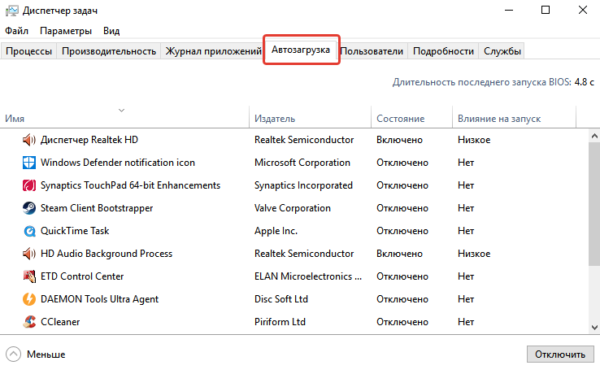The width and height of the screenshot is (600, 374).
Task: Select the DAEMON Tools Ultra Agent icon
Action: [29, 299]
